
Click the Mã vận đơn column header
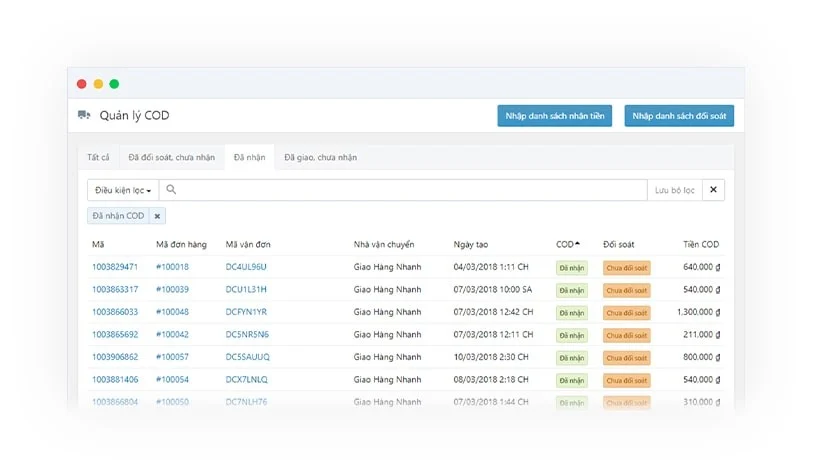tap(248, 244)
